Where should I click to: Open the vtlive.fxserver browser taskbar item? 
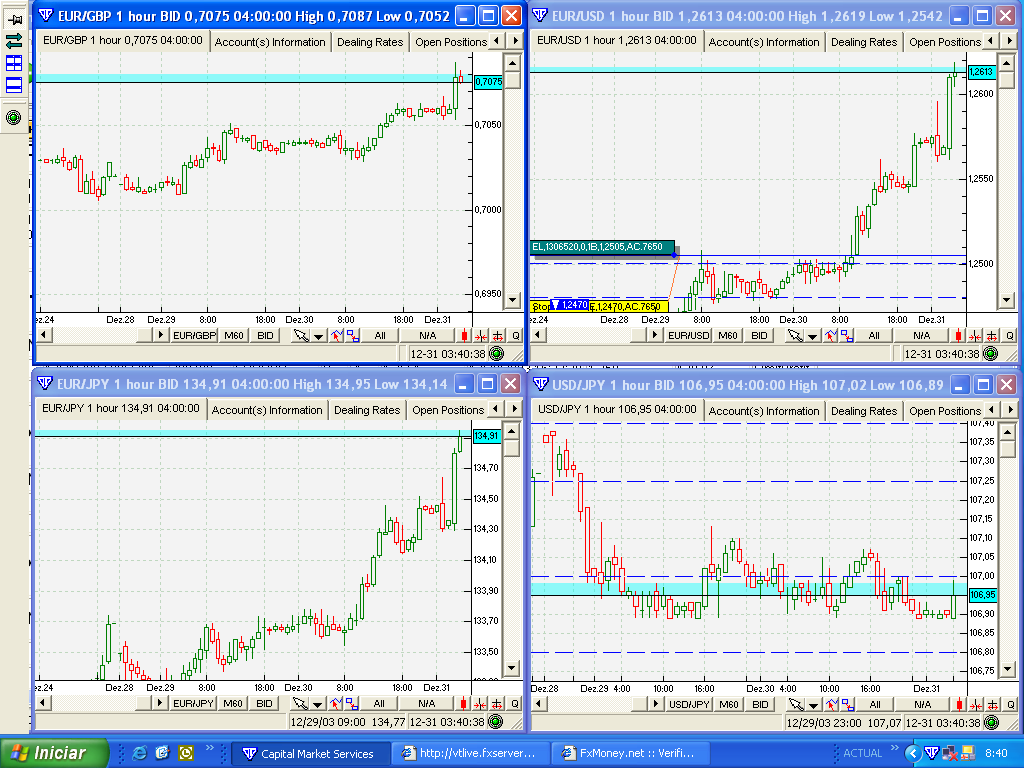click(471, 754)
